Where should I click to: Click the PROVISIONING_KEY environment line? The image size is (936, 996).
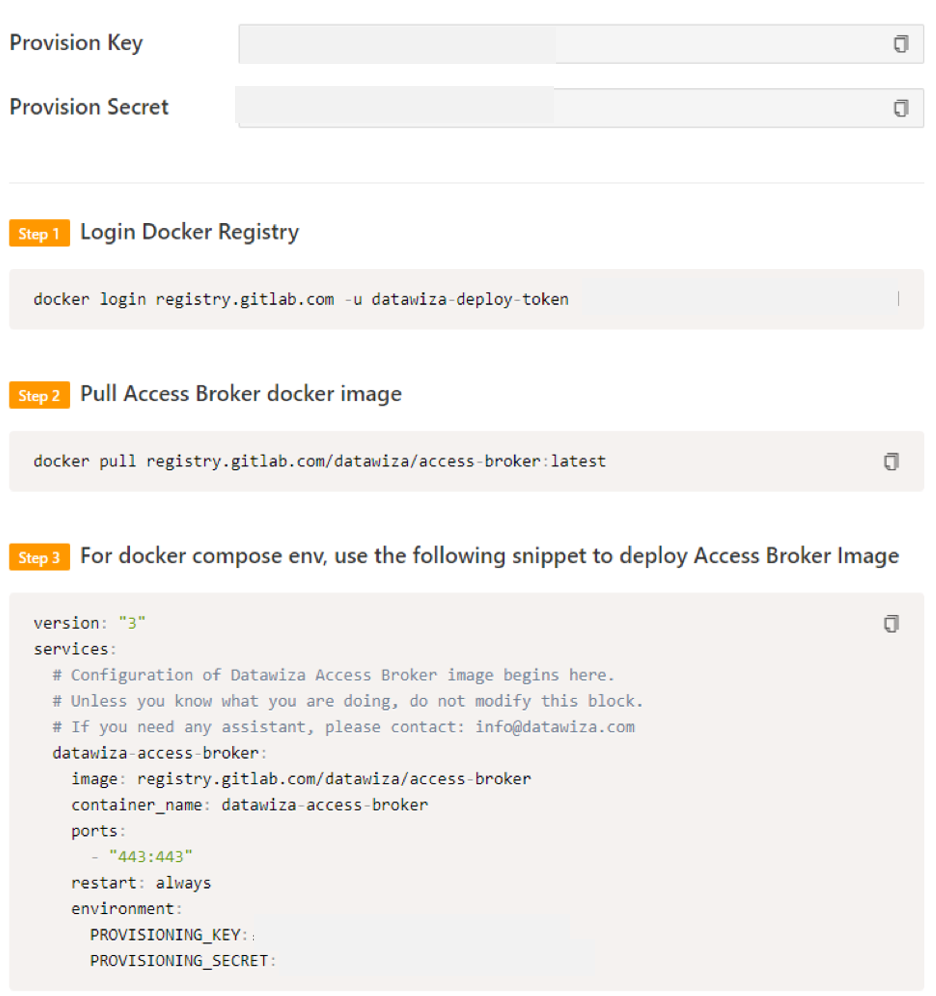(171, 934)
